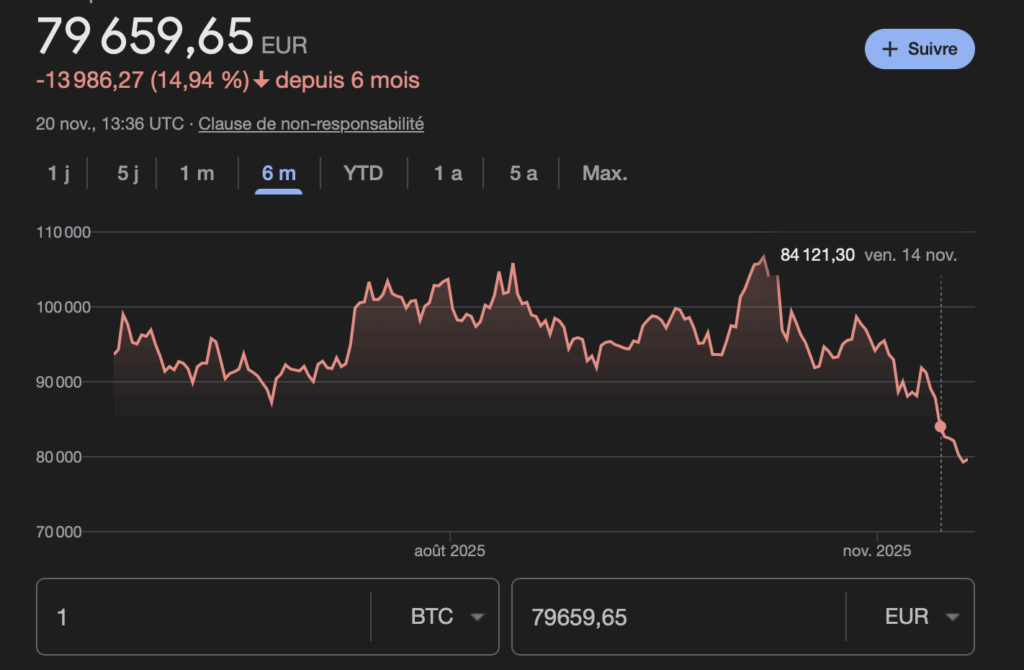Viewport: 1024px width, 670px height.
Task: Click the highlighted data point on chart
Action: 940,426
